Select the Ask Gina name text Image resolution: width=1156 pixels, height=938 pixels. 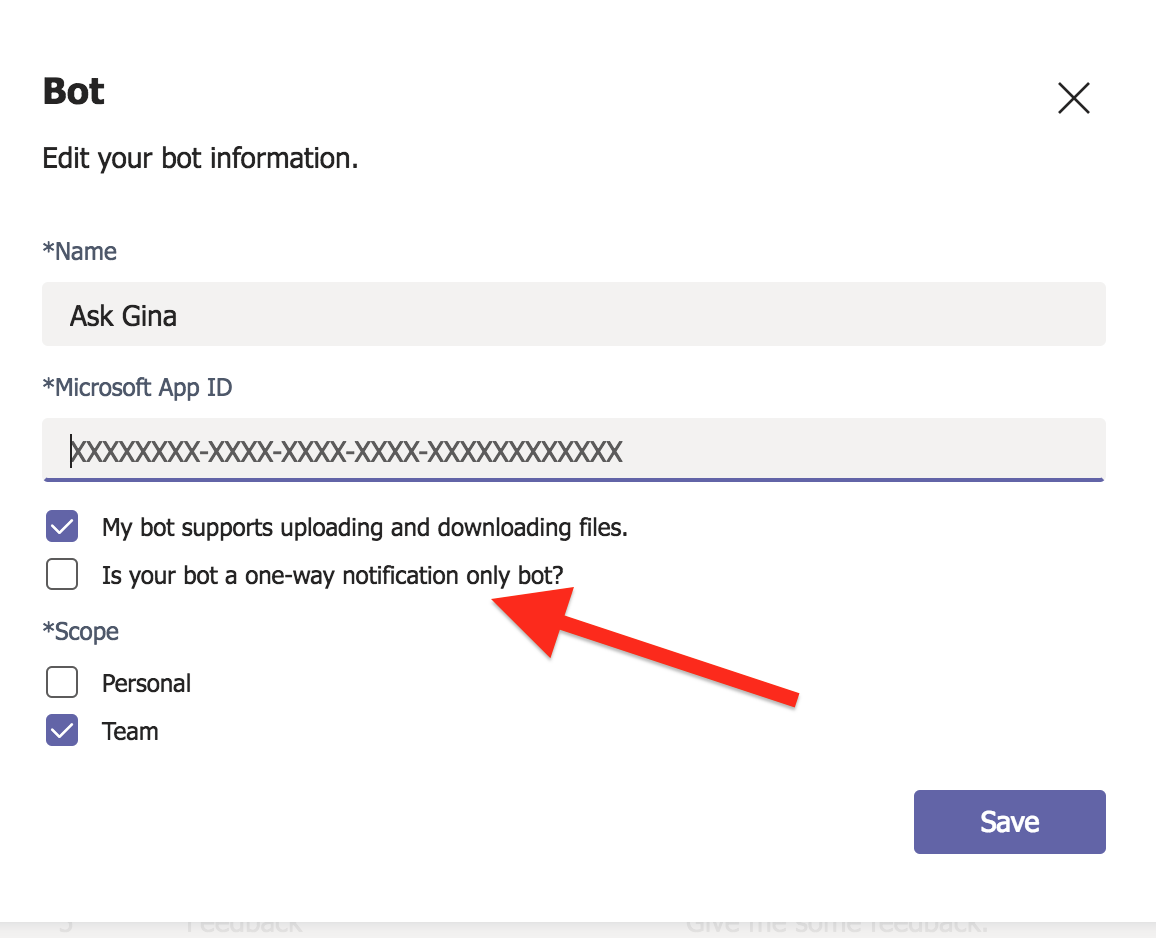pyautogui.click(x=123, y=315)
